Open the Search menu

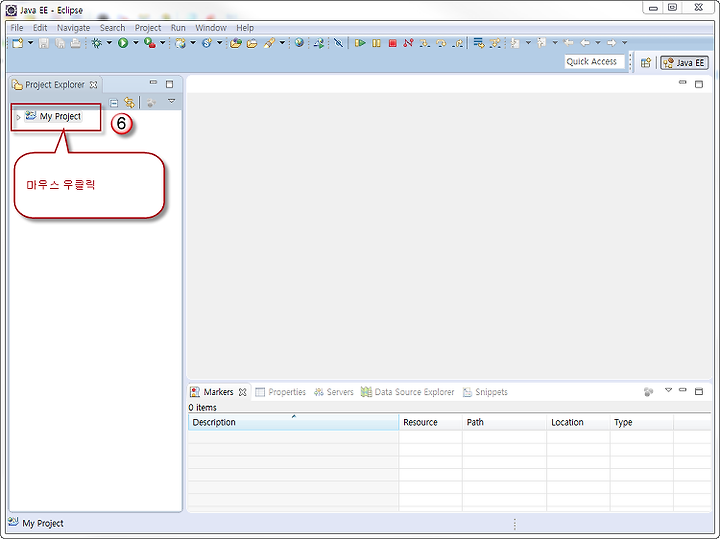(112, 28)
